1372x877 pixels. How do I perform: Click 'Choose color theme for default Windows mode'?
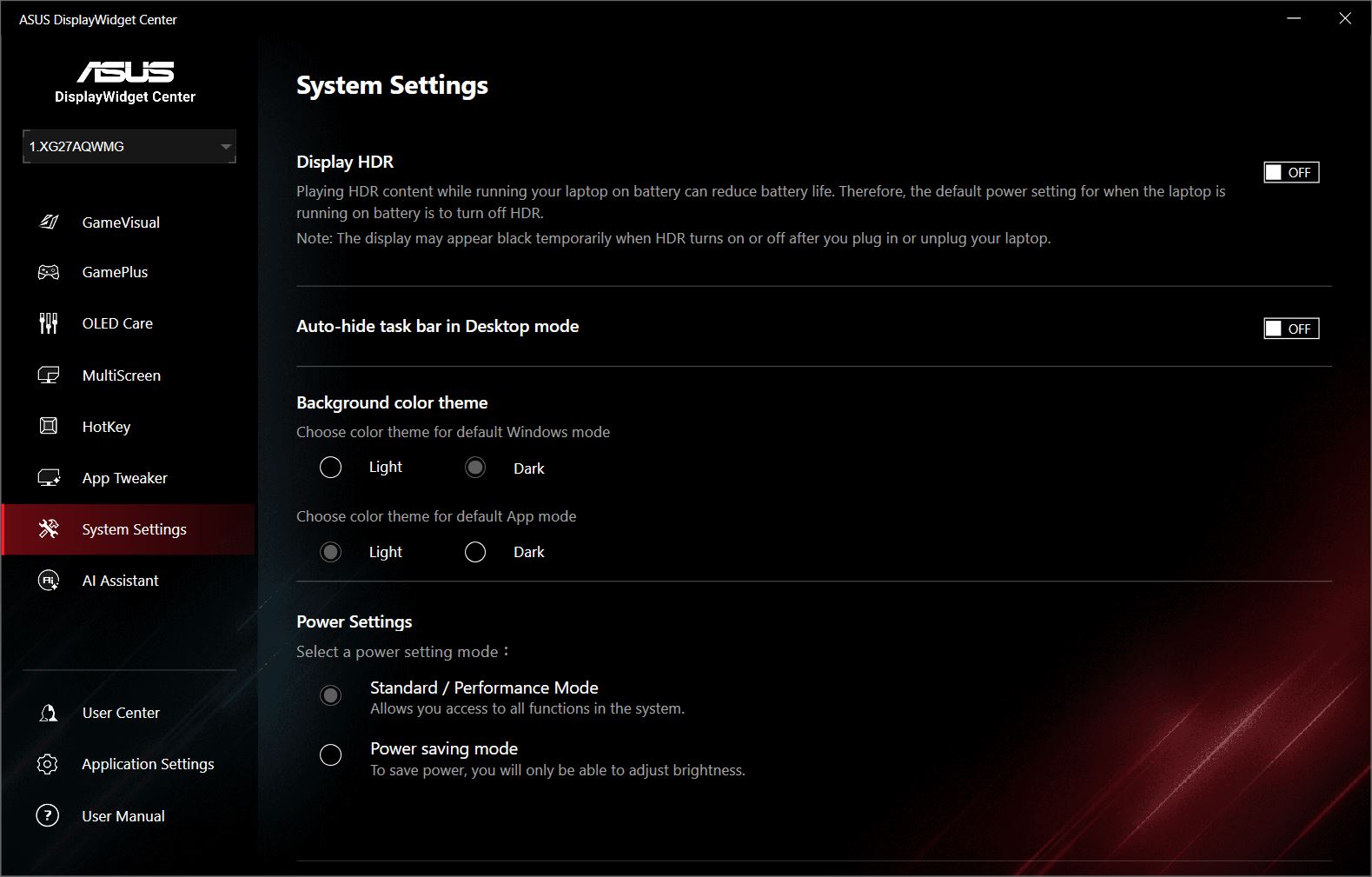click(453, 432)
